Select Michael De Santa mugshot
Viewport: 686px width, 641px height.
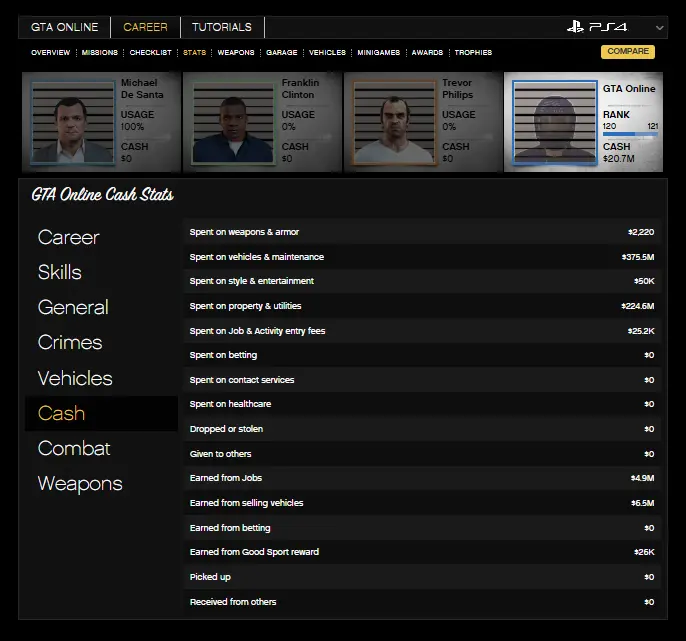point(73,123)
